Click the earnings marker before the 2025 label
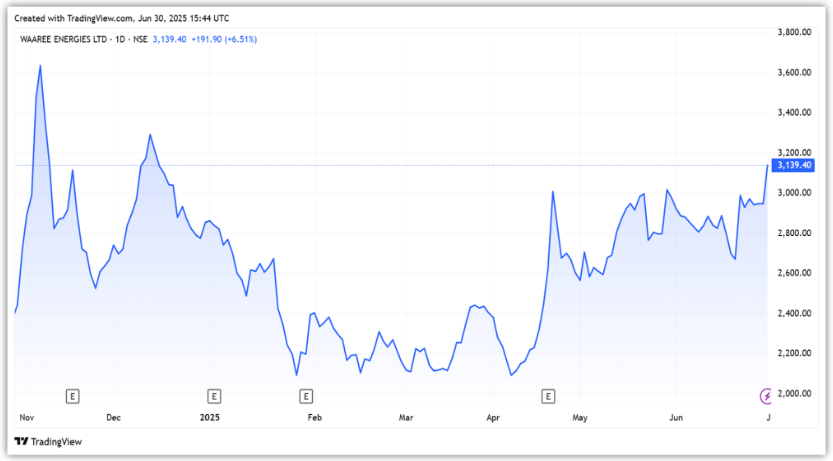The width and height of the screenshot is (833, 461). pyautogui.click(x=213, y=396)
